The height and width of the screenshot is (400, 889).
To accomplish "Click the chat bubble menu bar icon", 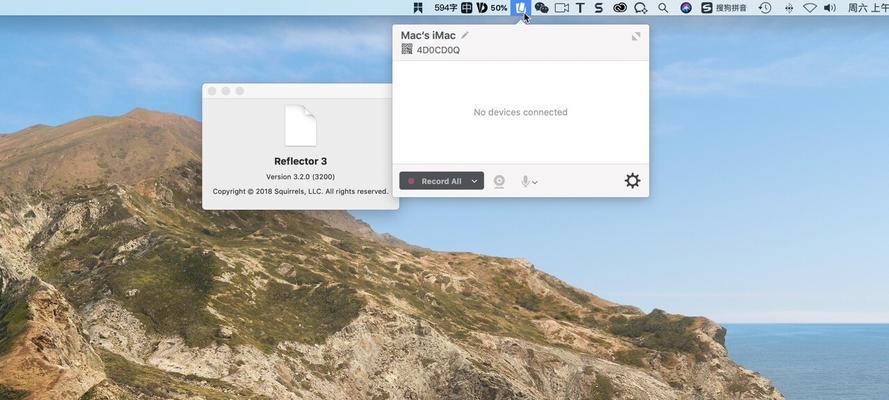I will point(641,7).
